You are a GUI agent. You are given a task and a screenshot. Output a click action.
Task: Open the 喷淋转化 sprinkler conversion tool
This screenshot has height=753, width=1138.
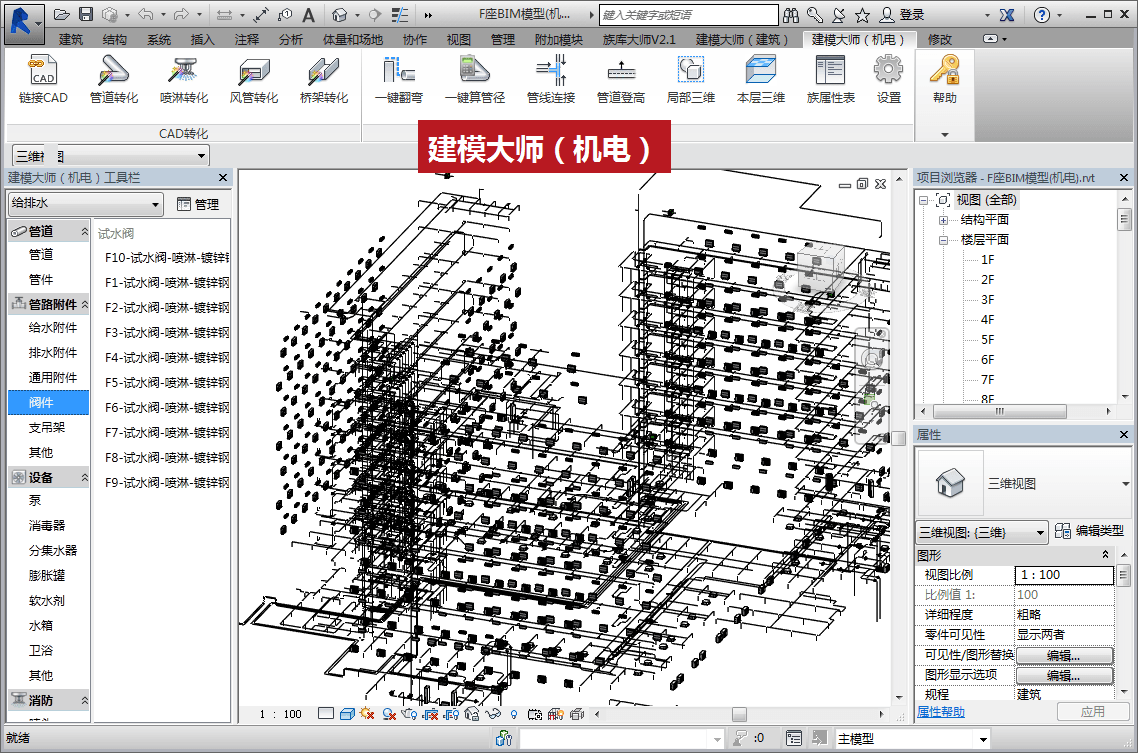(x=184, y=80)
